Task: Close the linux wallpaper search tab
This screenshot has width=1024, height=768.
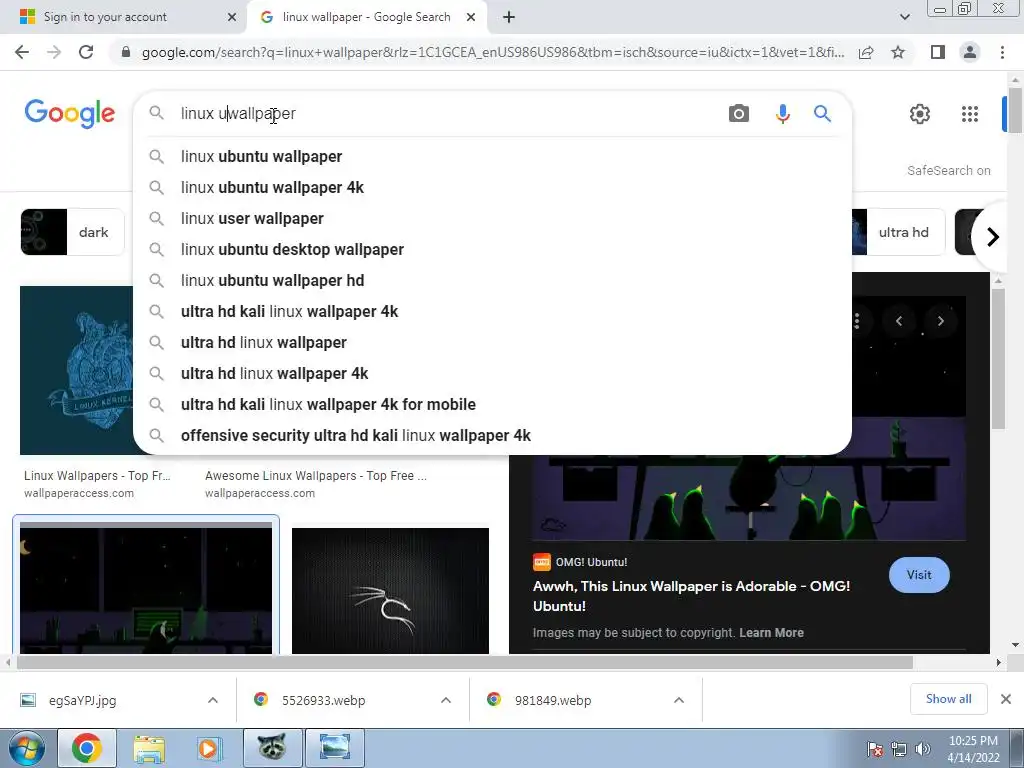Action: (471, 17)
